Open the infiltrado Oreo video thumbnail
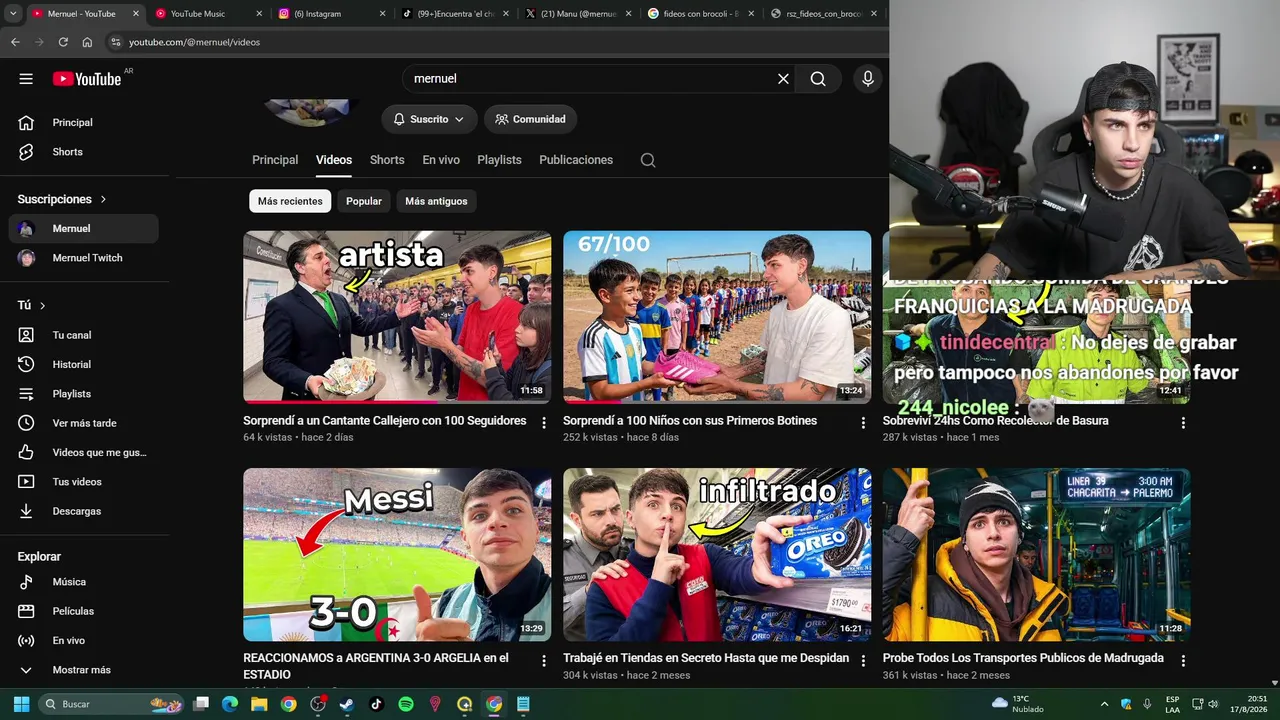 717,554
